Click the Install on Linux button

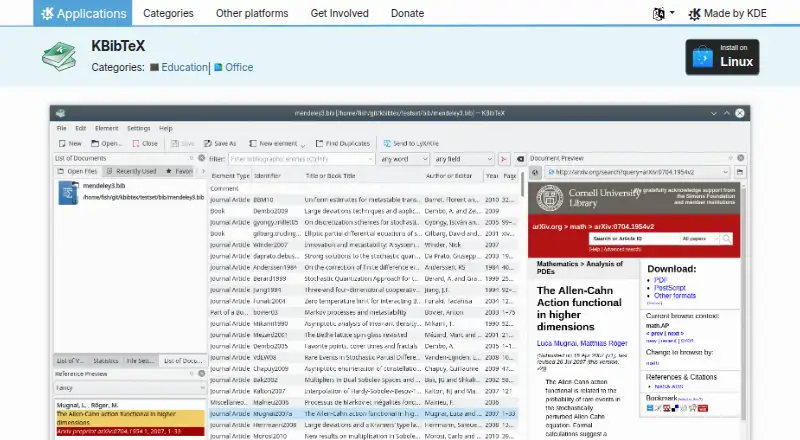722,57
